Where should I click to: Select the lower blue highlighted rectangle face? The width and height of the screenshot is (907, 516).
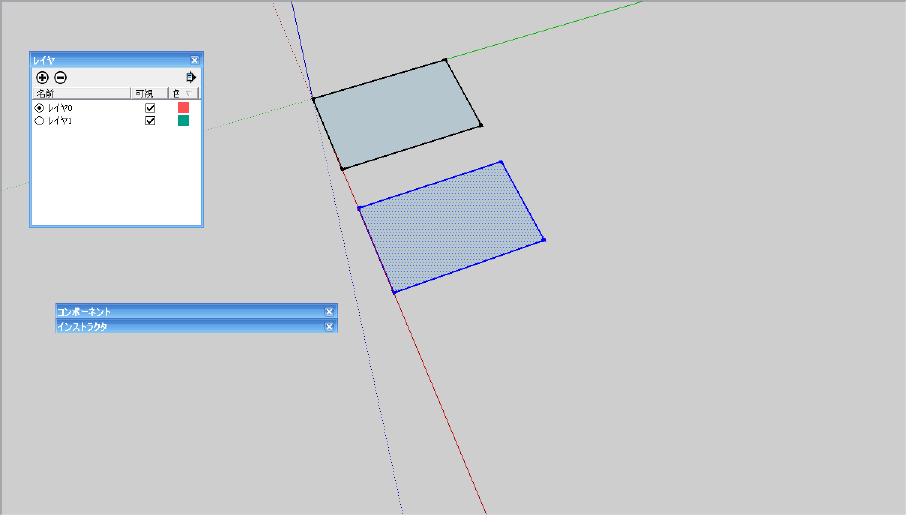point(451,227)
